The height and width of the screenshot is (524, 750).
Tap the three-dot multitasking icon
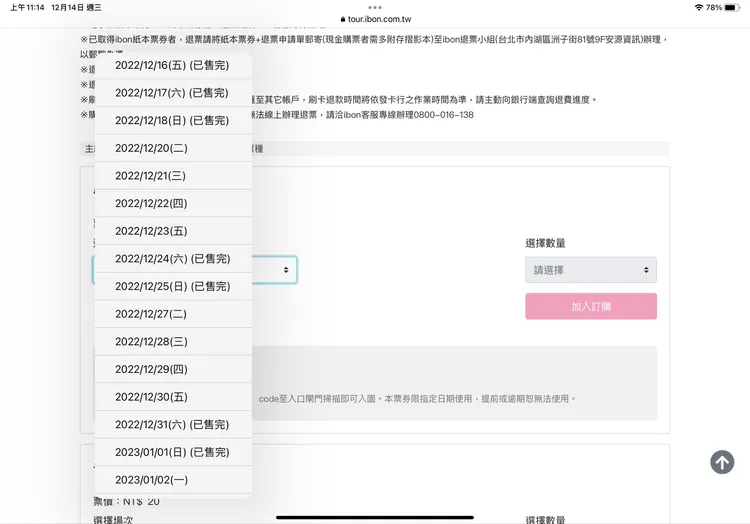(x=375, y=7)
